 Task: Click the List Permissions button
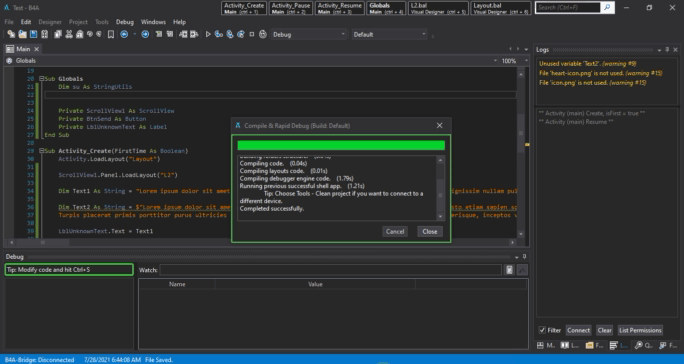[x=640, y=330]
